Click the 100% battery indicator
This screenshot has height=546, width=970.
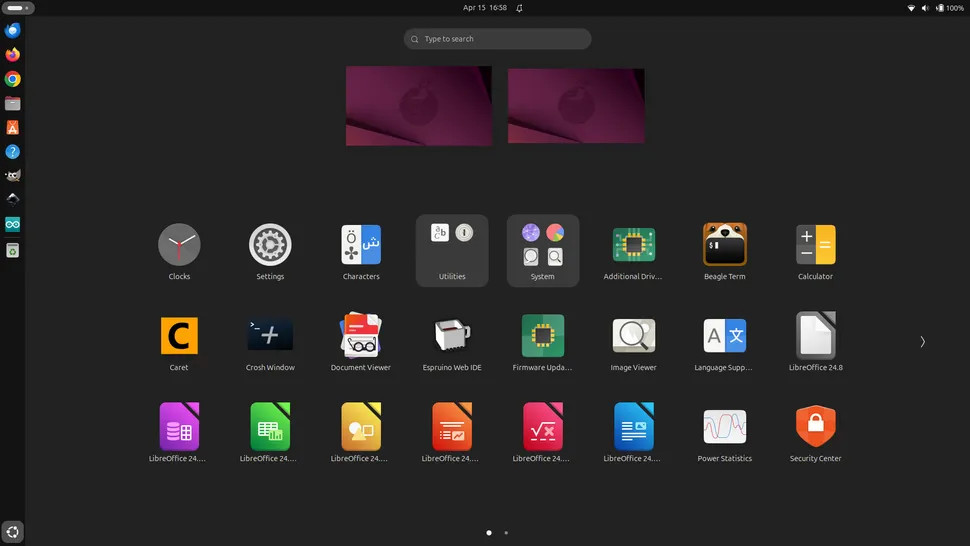950,8
